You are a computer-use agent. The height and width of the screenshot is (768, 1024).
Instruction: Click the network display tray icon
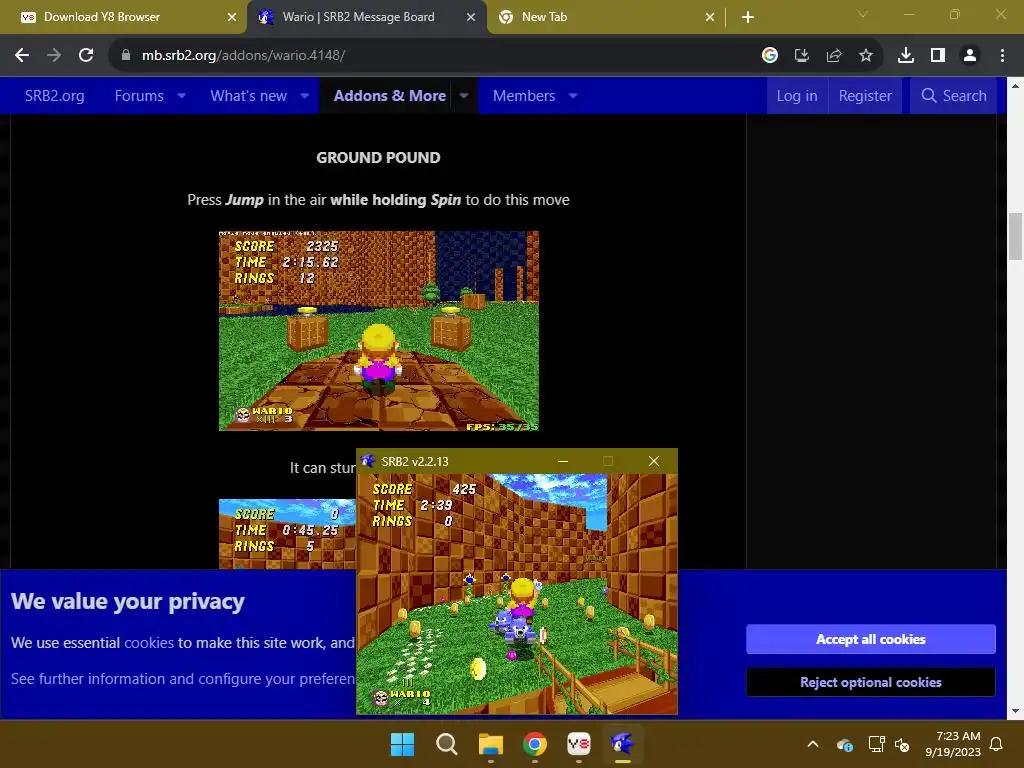(876, 744)
